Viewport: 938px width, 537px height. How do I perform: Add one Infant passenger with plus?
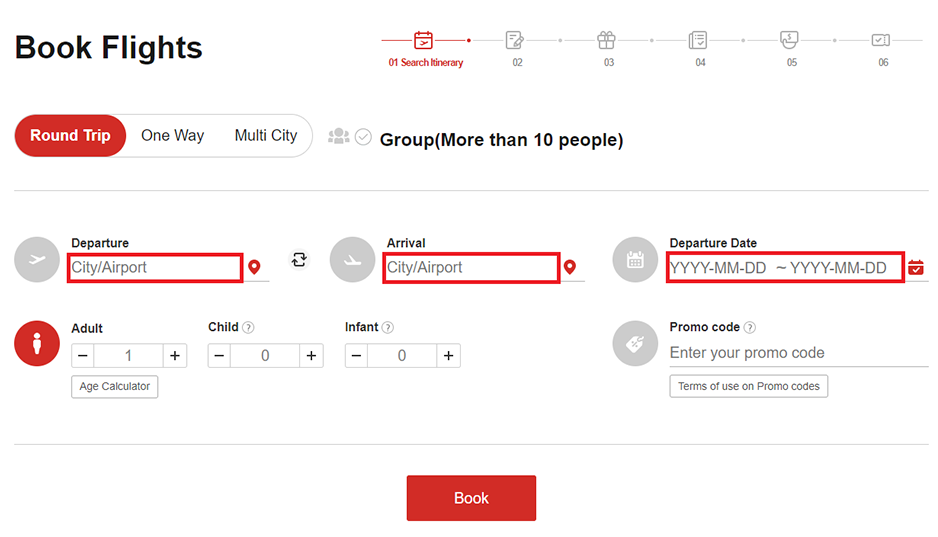pyautogui.click(x=449, y=356)
